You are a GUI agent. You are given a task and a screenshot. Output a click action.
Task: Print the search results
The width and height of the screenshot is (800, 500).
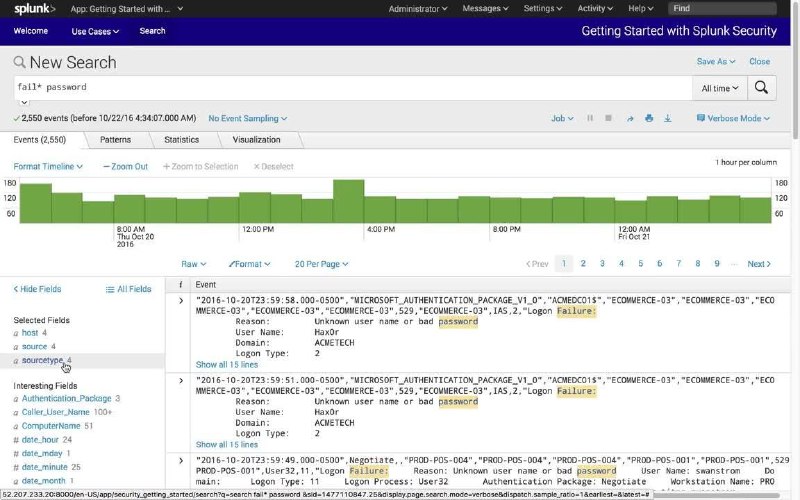(x=649, y=118)
